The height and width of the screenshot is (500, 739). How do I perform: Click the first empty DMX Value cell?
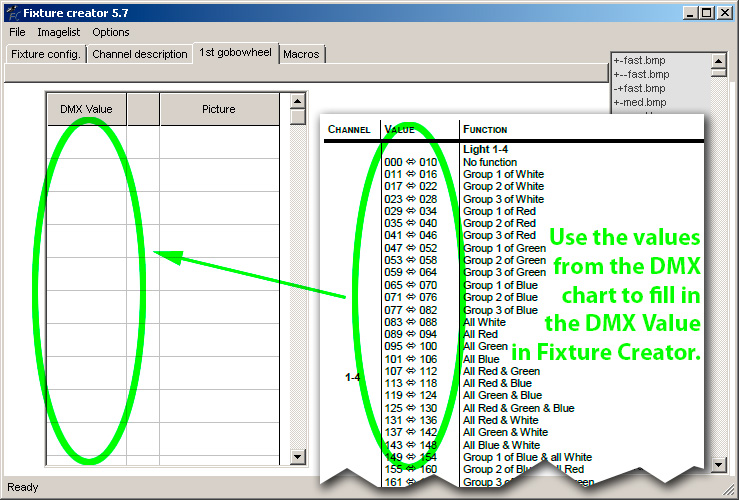click(87, 142)
